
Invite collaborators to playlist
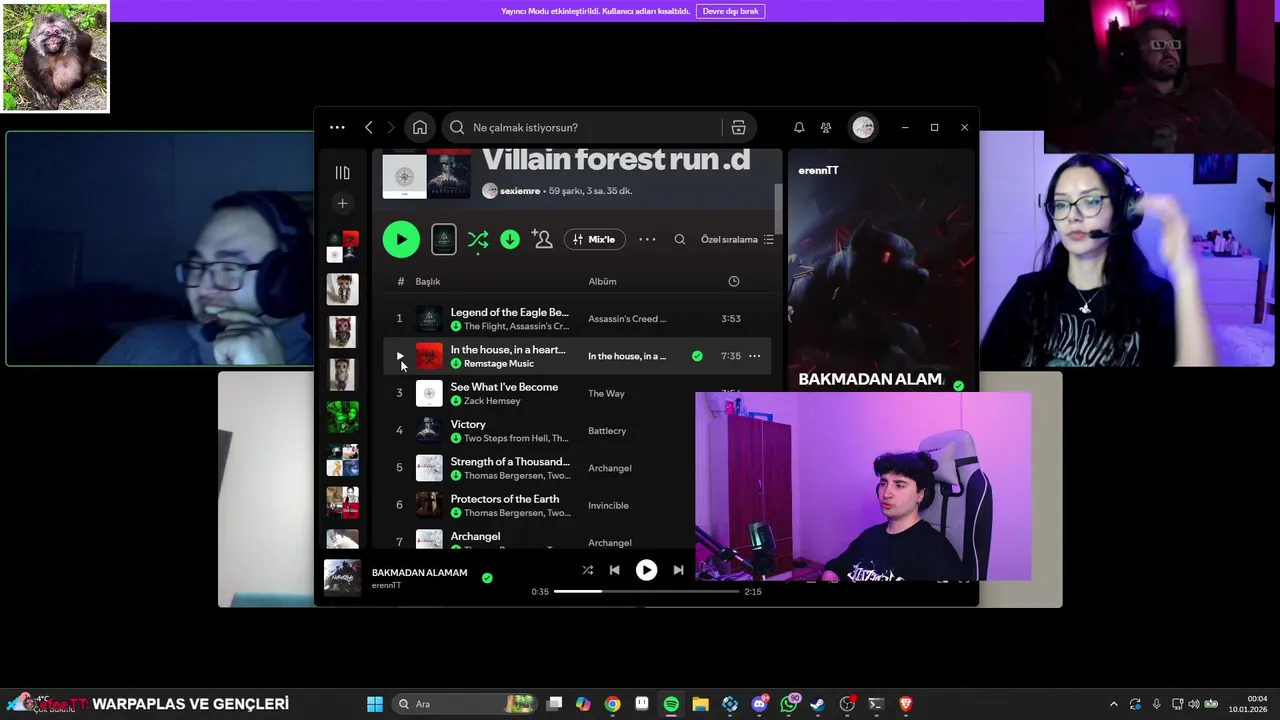pos(542,239)
